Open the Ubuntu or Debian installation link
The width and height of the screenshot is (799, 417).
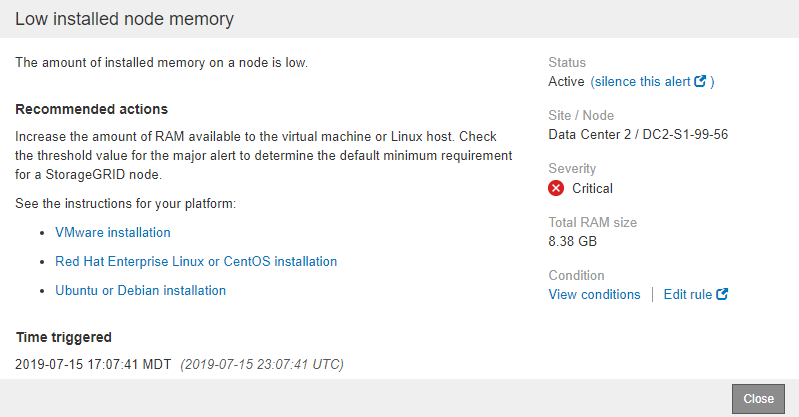click(140, 291)
